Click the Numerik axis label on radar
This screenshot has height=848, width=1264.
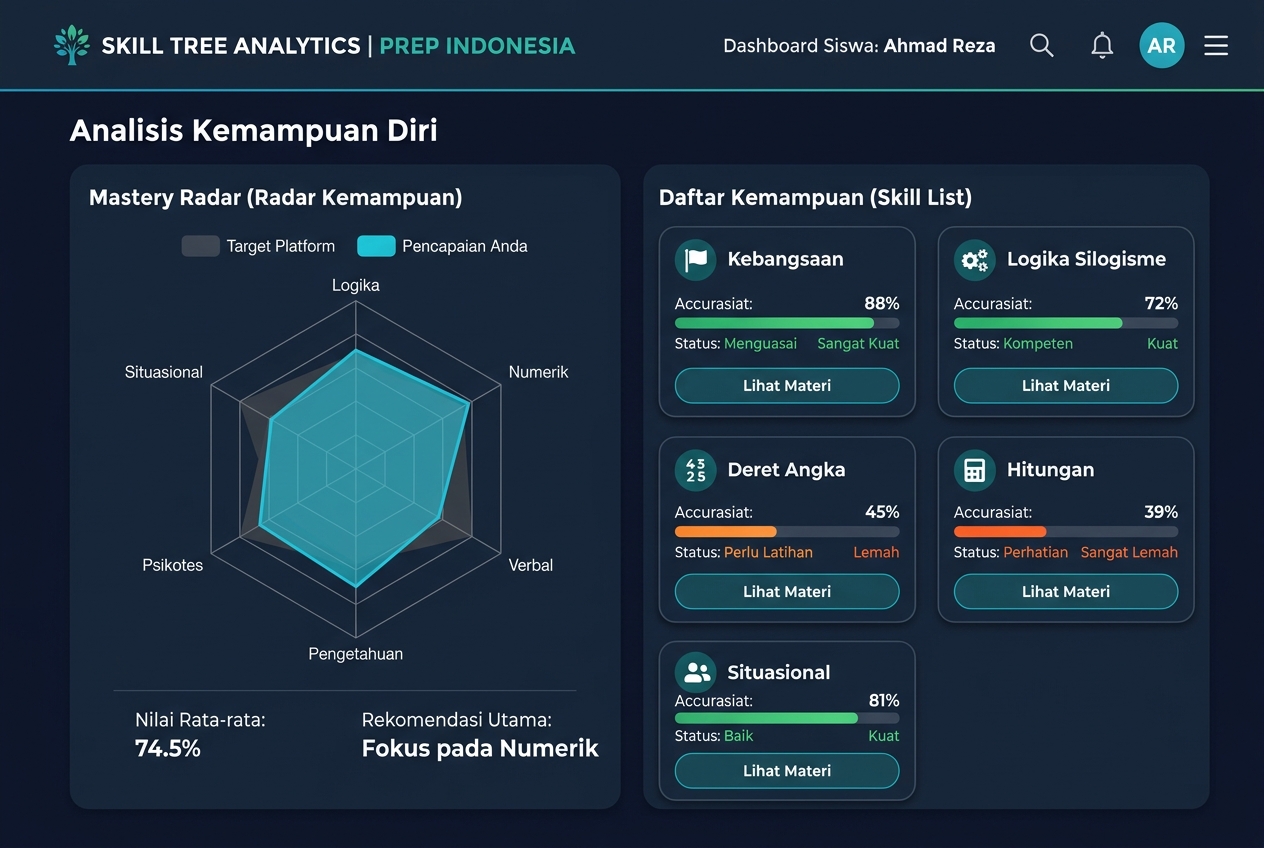point(538,372)
